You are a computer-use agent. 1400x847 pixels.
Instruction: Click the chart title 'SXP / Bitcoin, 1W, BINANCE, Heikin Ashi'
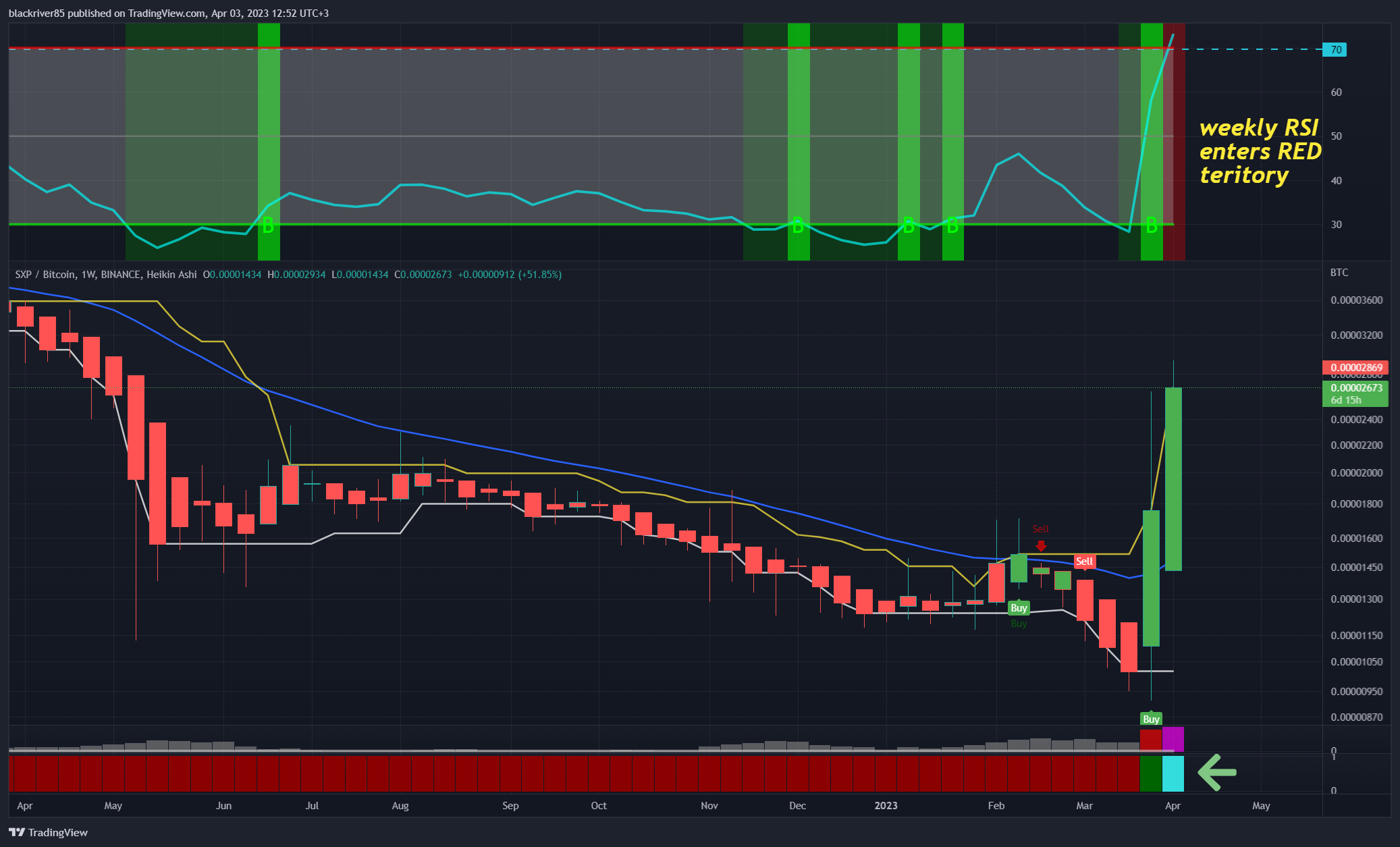106,275
